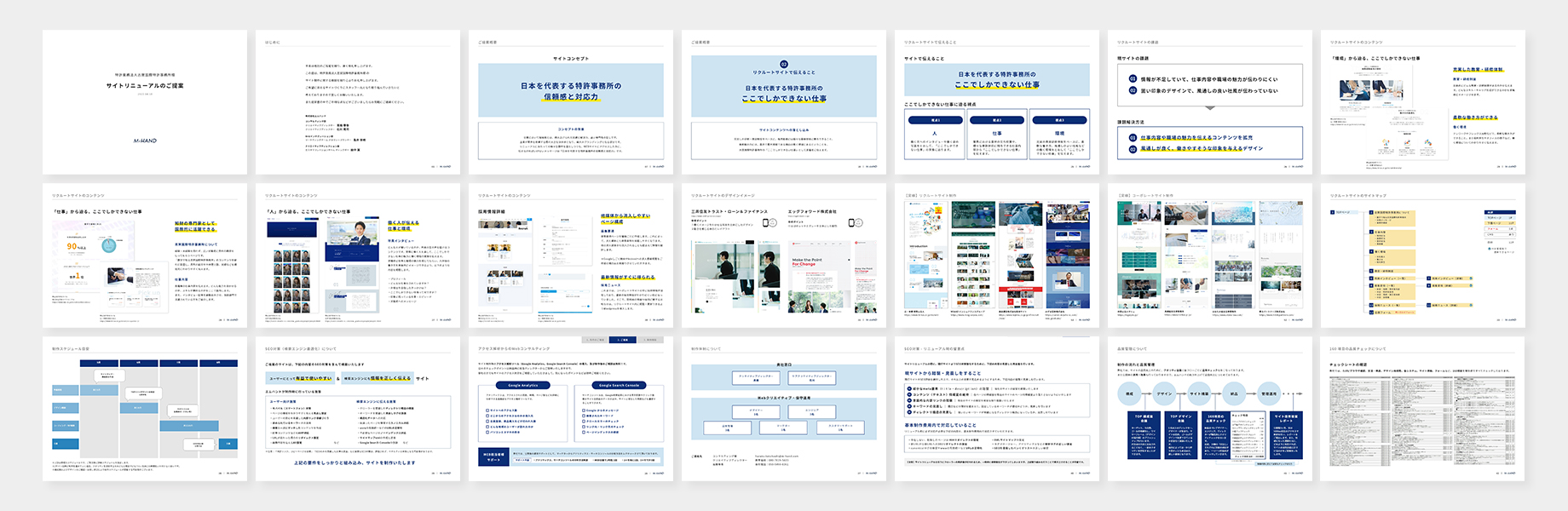1568x511 pixels.
Task: Open the 現サイトの課題 slide
Action: click(1210, 102)
